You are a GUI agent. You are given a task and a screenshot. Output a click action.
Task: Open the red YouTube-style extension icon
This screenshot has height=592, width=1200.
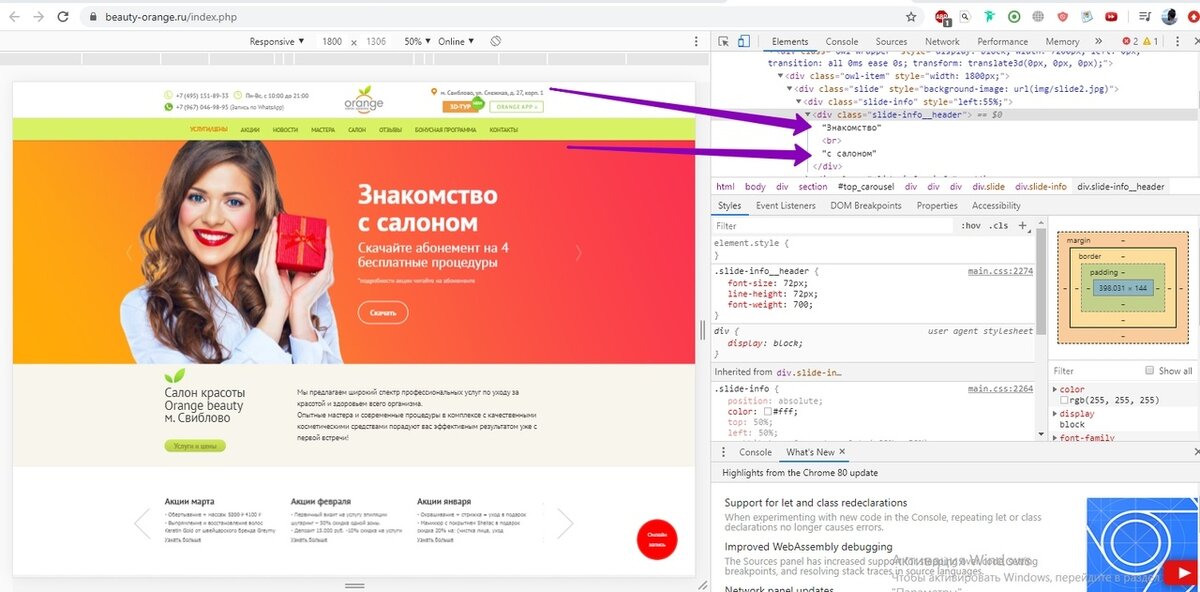(1111, 17)
